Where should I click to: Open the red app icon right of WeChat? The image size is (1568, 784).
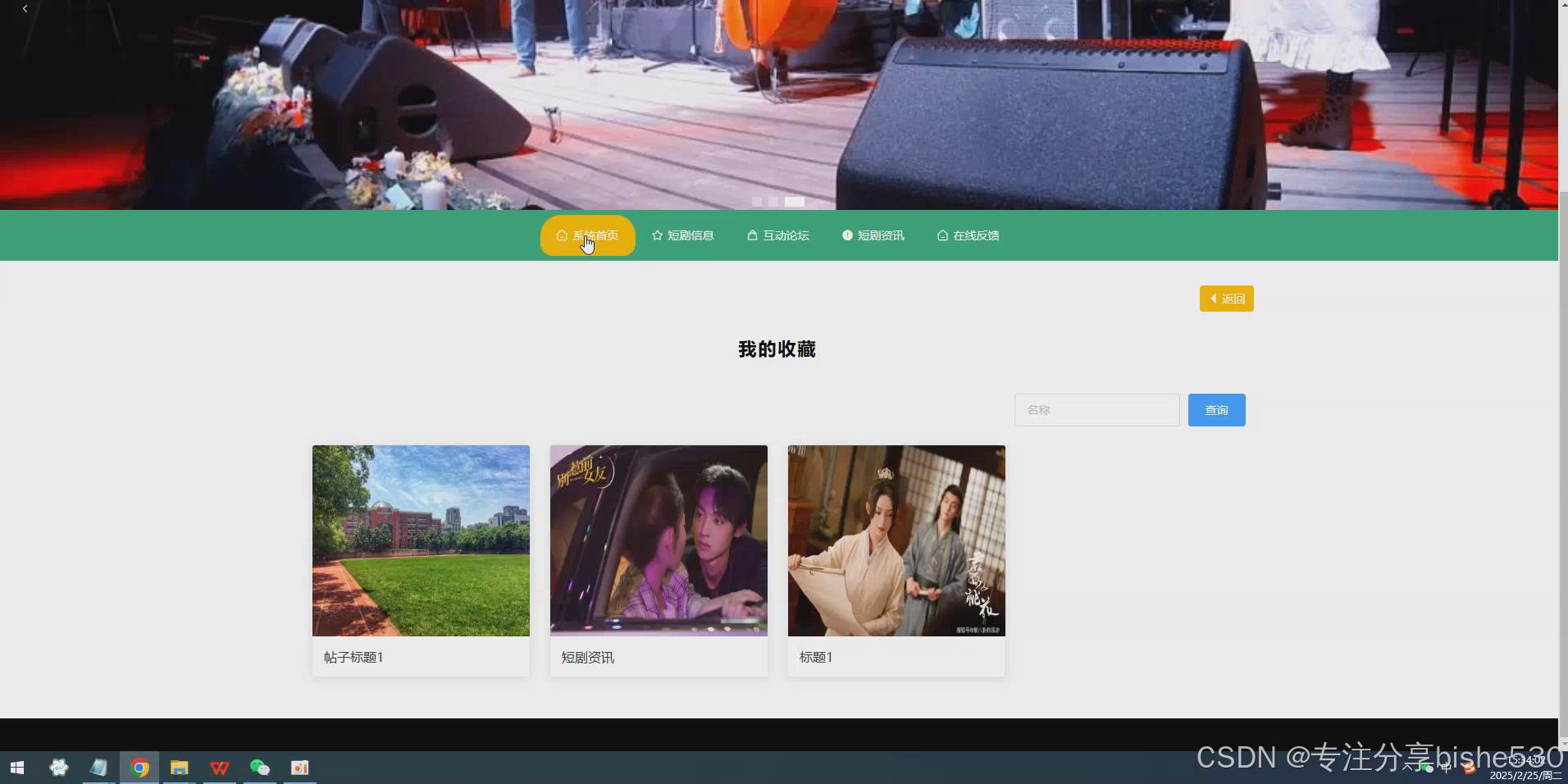(299, 768)
